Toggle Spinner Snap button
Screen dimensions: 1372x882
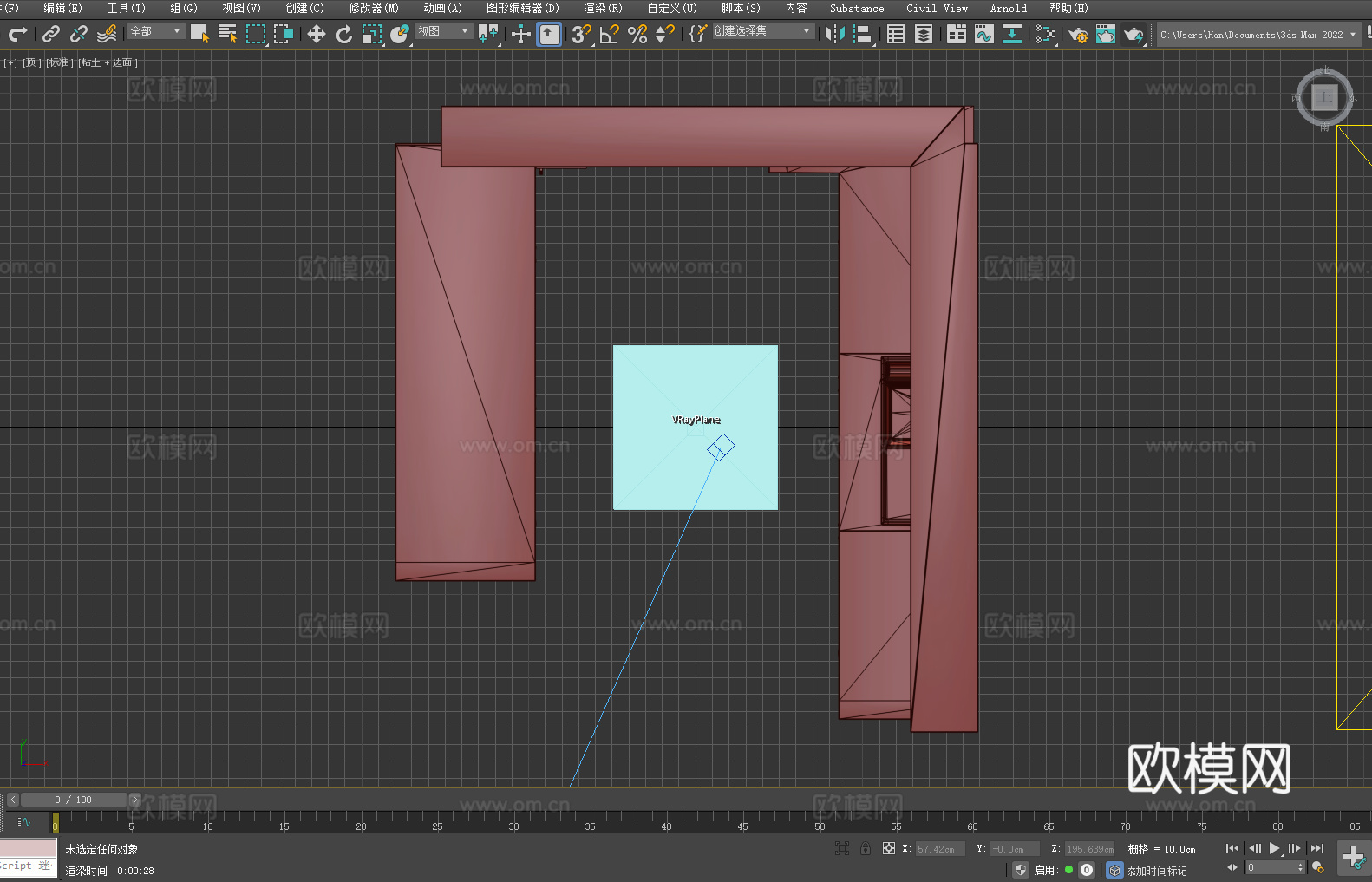pos(665,34)
